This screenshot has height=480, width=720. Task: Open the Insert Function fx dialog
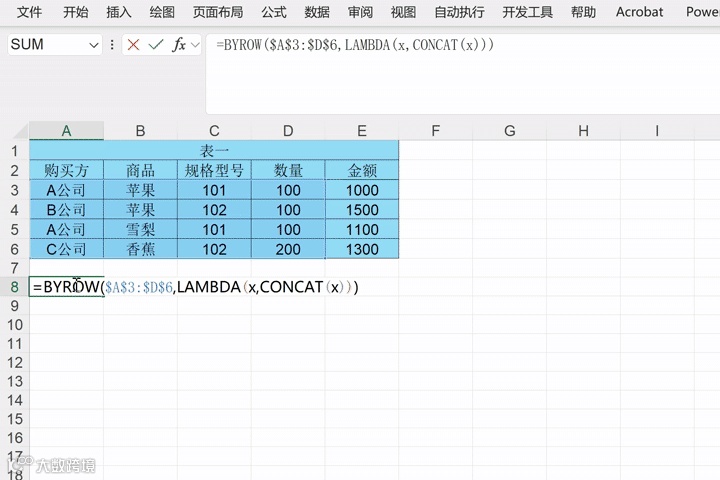pos(179,45)
